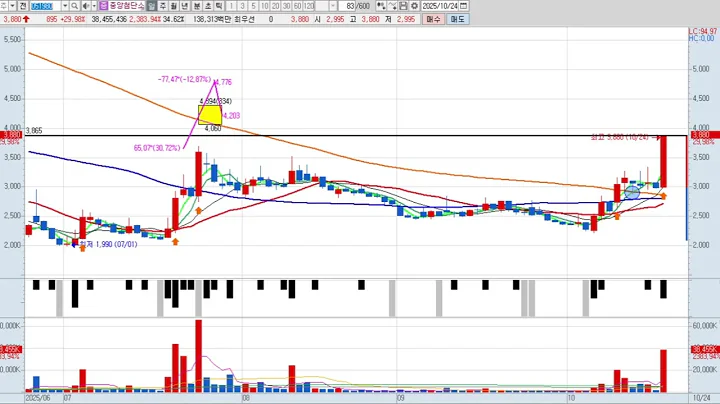Click the 3,865 horizontal line label

(34, 131)
